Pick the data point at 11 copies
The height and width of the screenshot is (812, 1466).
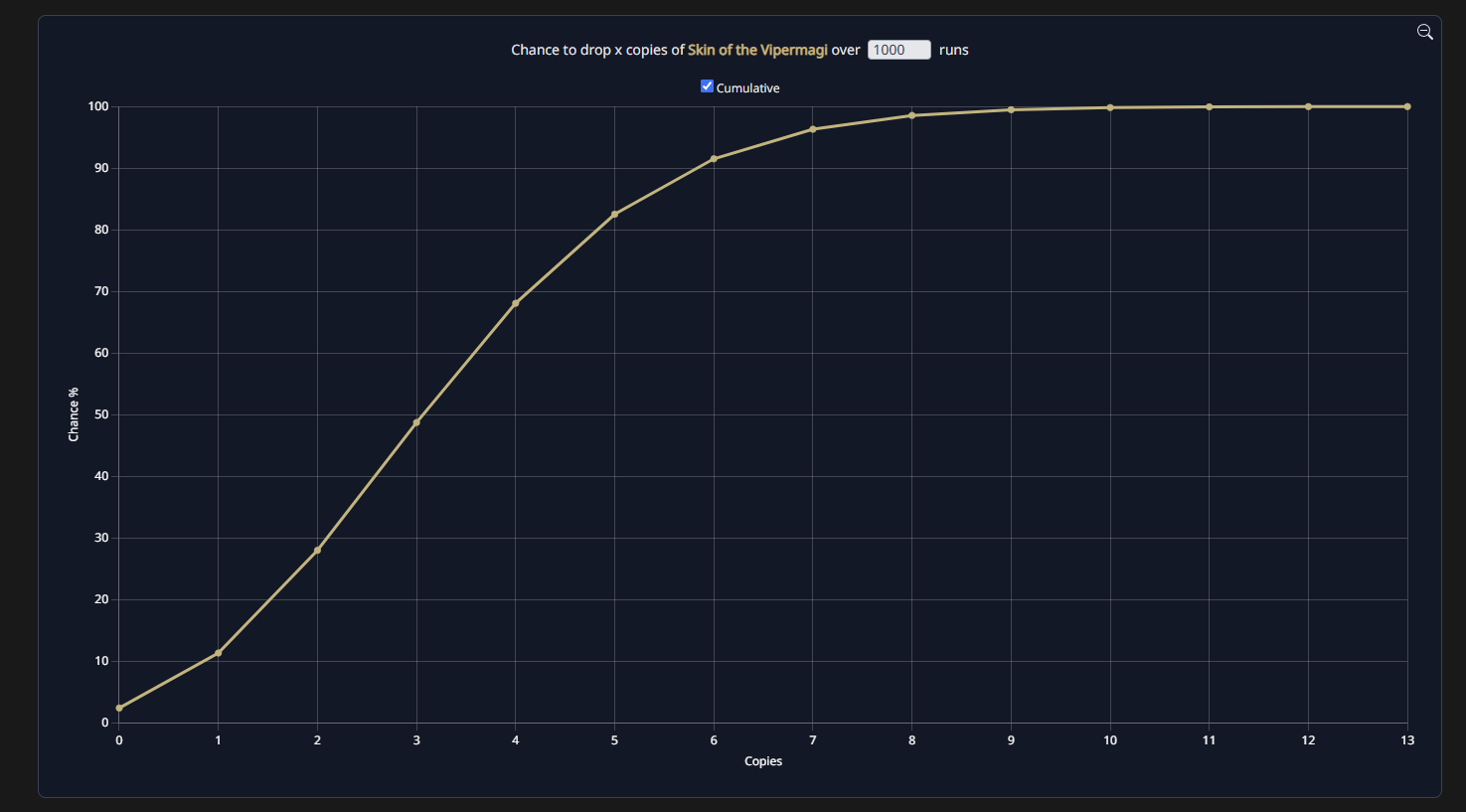coord(1210,106)
